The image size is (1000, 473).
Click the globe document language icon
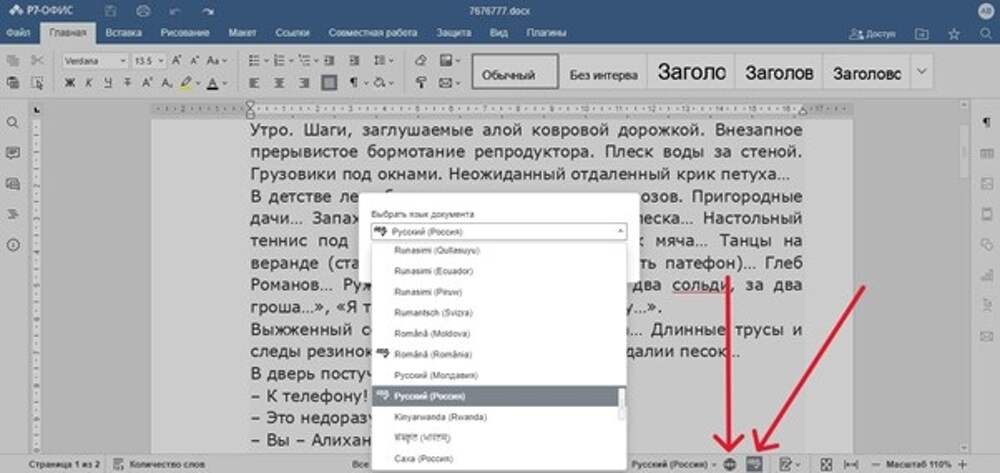point(730,464)
